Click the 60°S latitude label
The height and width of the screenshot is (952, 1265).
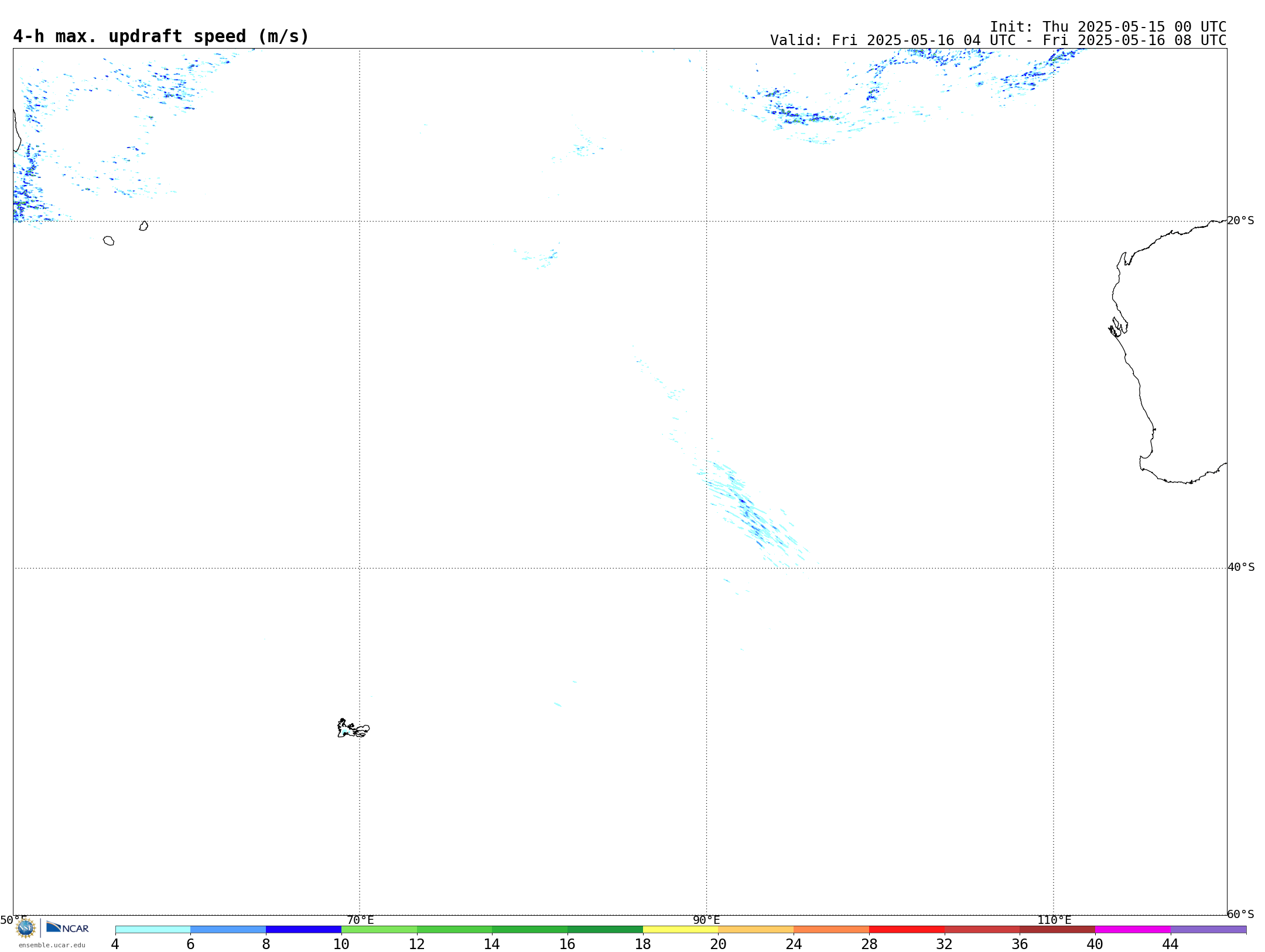coord(1241,914)
